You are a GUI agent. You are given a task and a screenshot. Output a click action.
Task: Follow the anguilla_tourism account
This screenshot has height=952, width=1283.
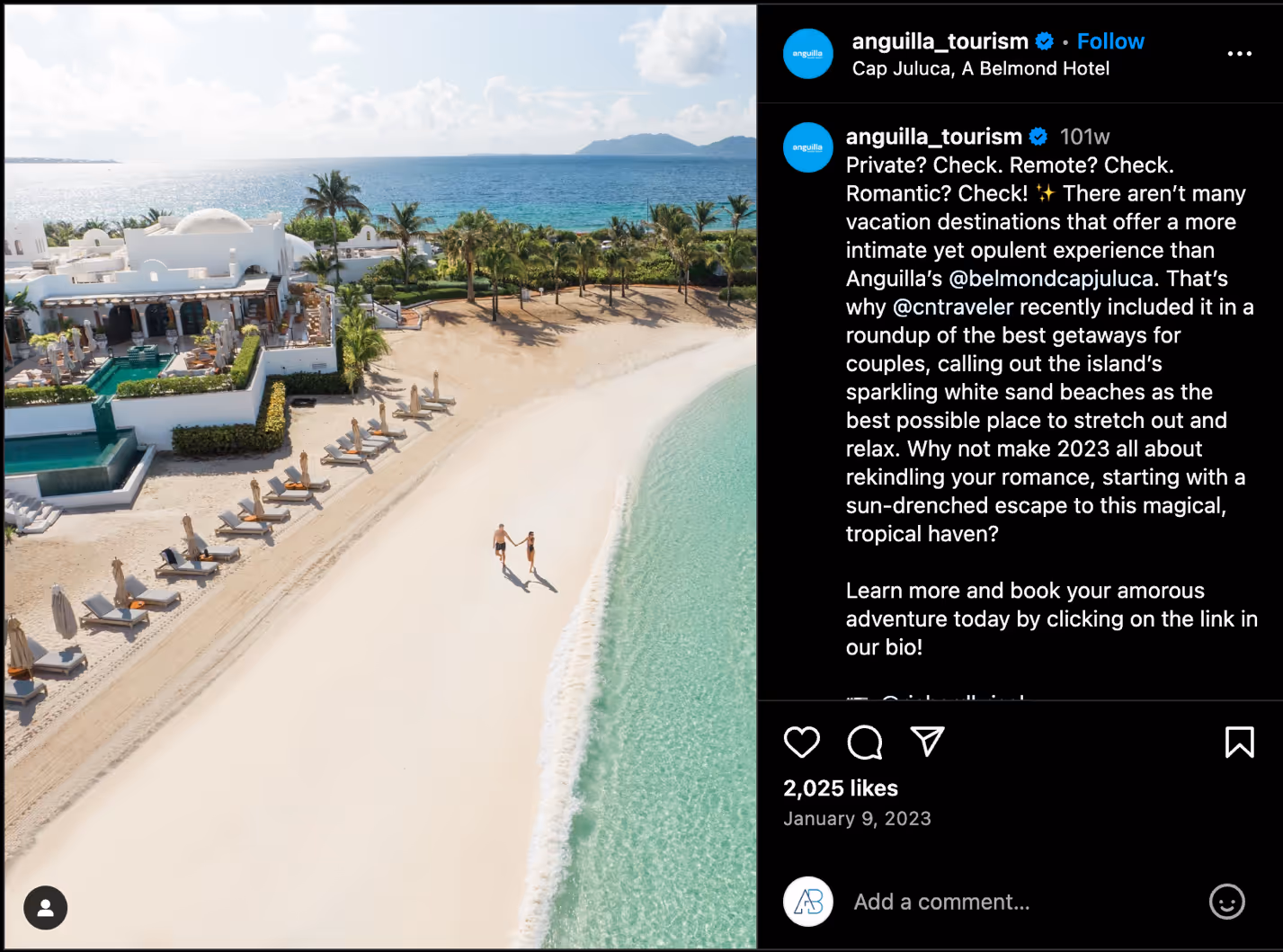click(x=1110, y=41)
